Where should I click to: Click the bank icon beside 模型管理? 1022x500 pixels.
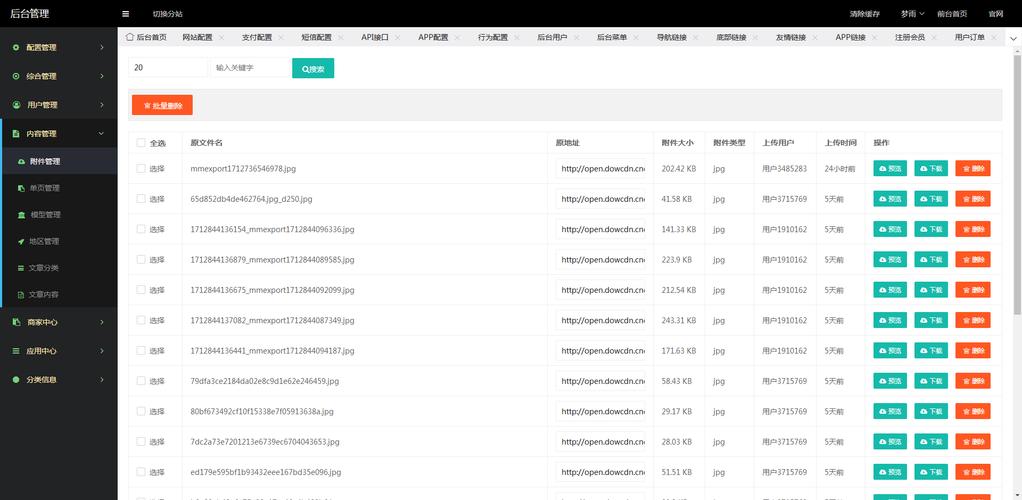click(22, 215)
